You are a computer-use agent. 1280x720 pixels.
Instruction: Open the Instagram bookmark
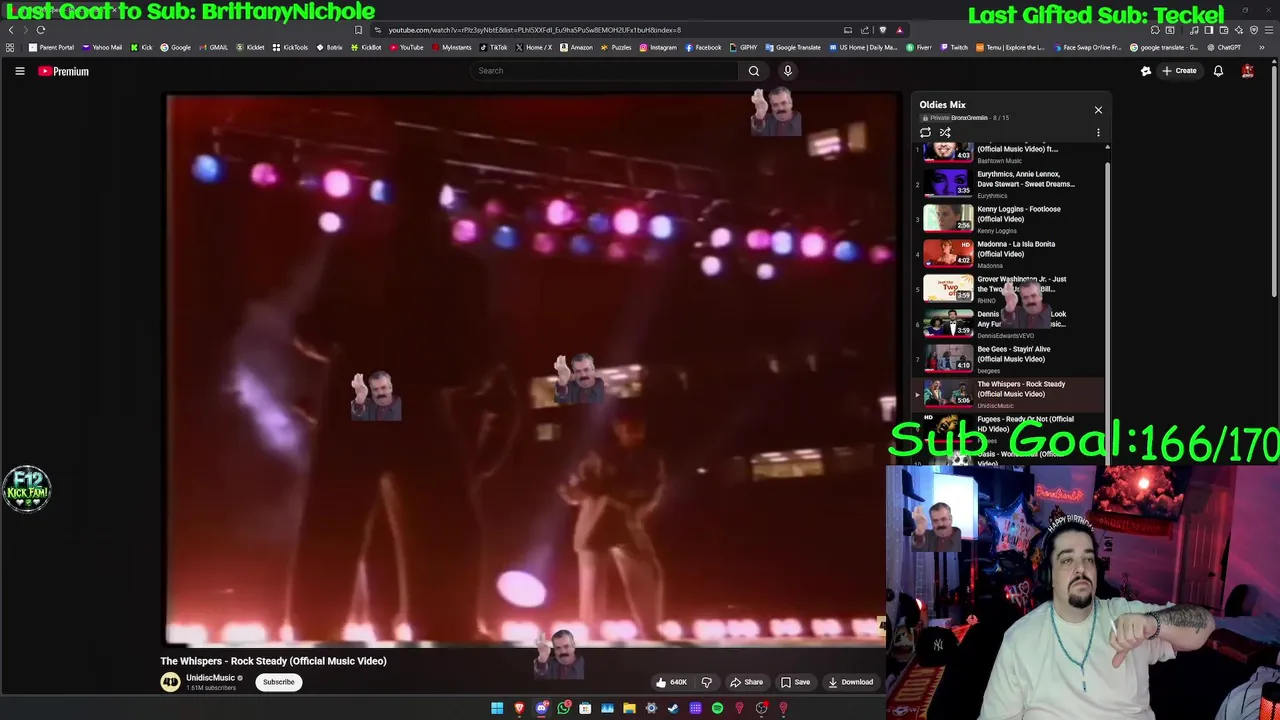658,47
